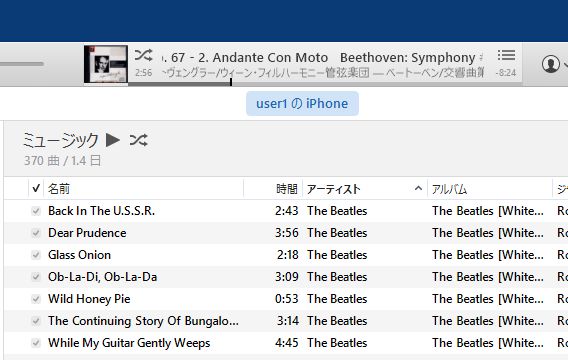The height and width of the screenshot is (360, 568).
Task: Click The Beatles artist in Glass Onion row
Action: pyautogui.click(x=337, y=255)
